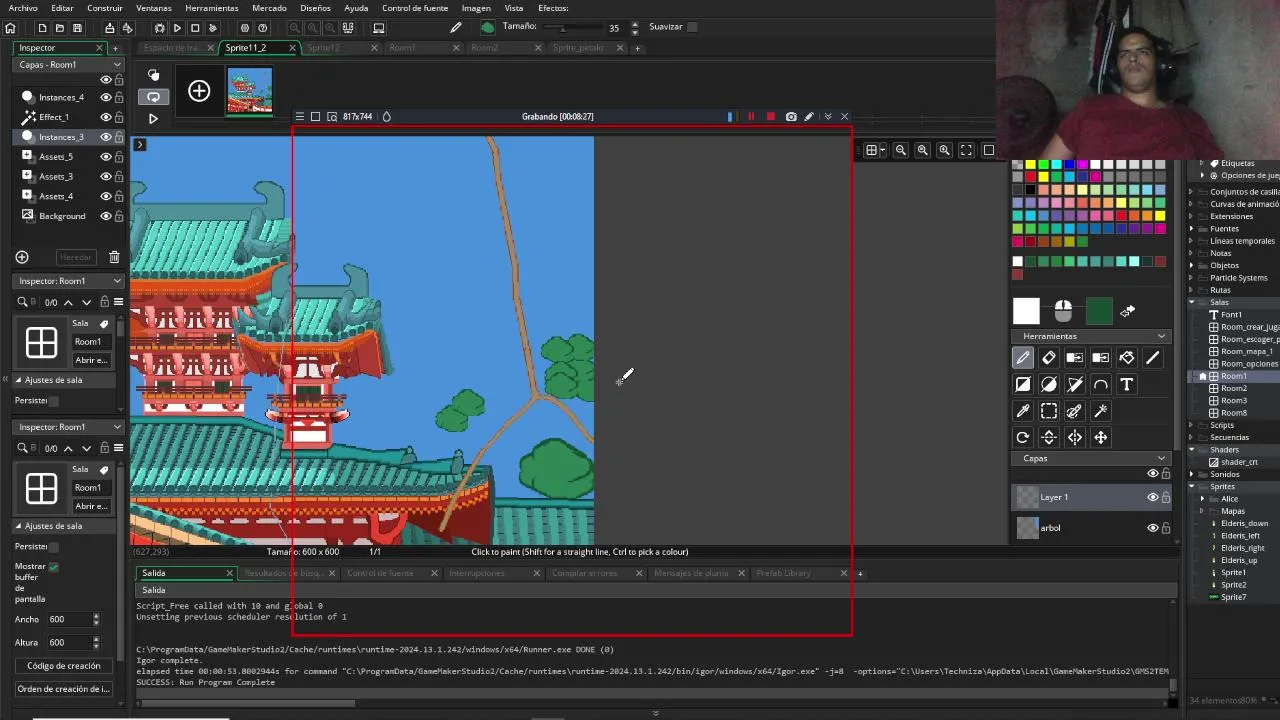
Task: Click the zoom in magnifier on canvas
Action: pyautogui.click(x=944, y=150)
